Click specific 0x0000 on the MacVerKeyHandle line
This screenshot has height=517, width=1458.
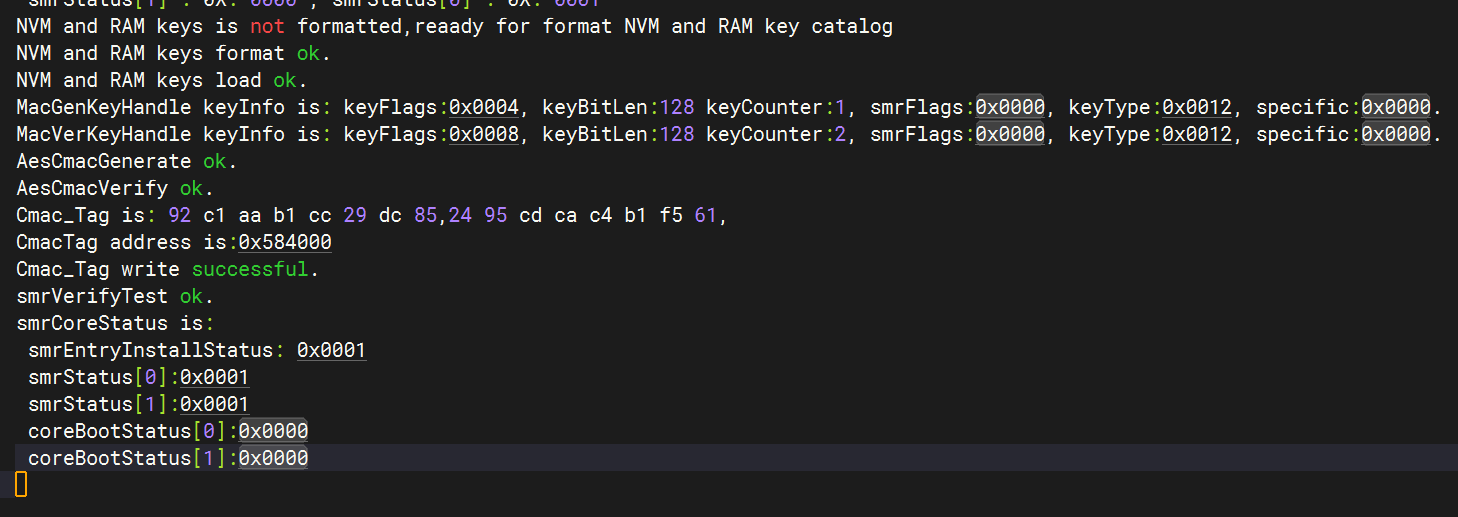tap(1396, 134)
